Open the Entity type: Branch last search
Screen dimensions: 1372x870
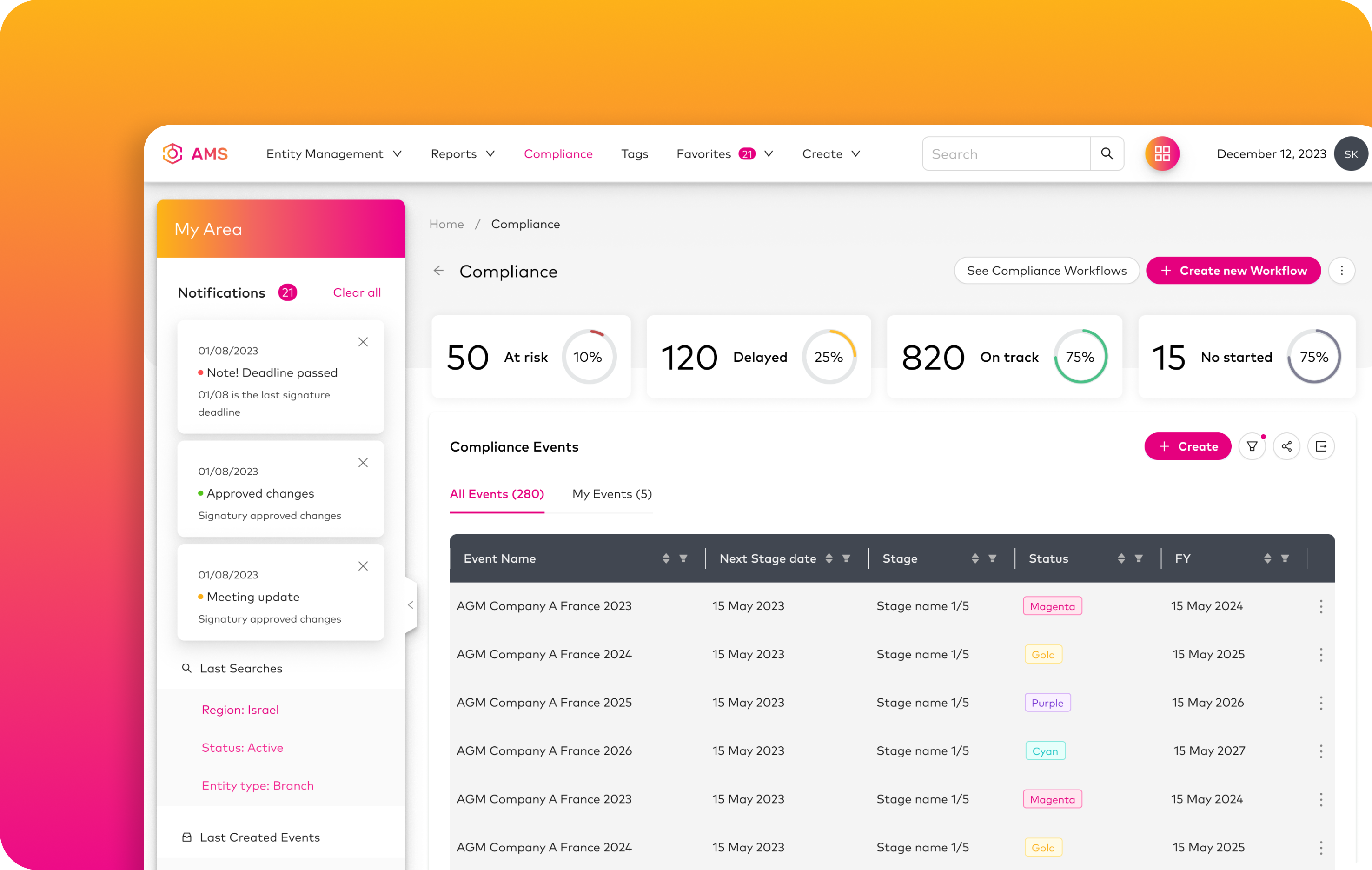pos(258,786)
